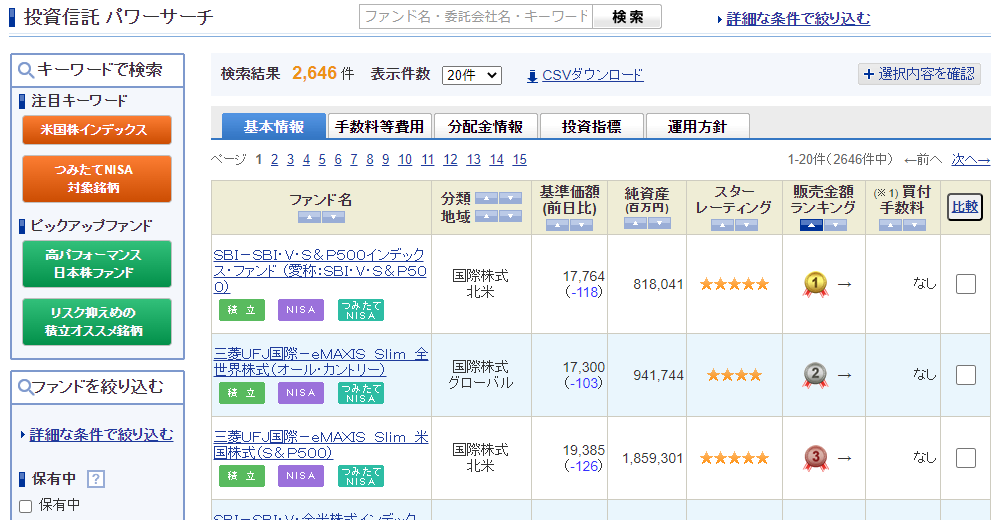This screenshot has height=520, width=1002.
Task: Sort 買付手数料 ascending arrow
Action: tap(890, 225)
